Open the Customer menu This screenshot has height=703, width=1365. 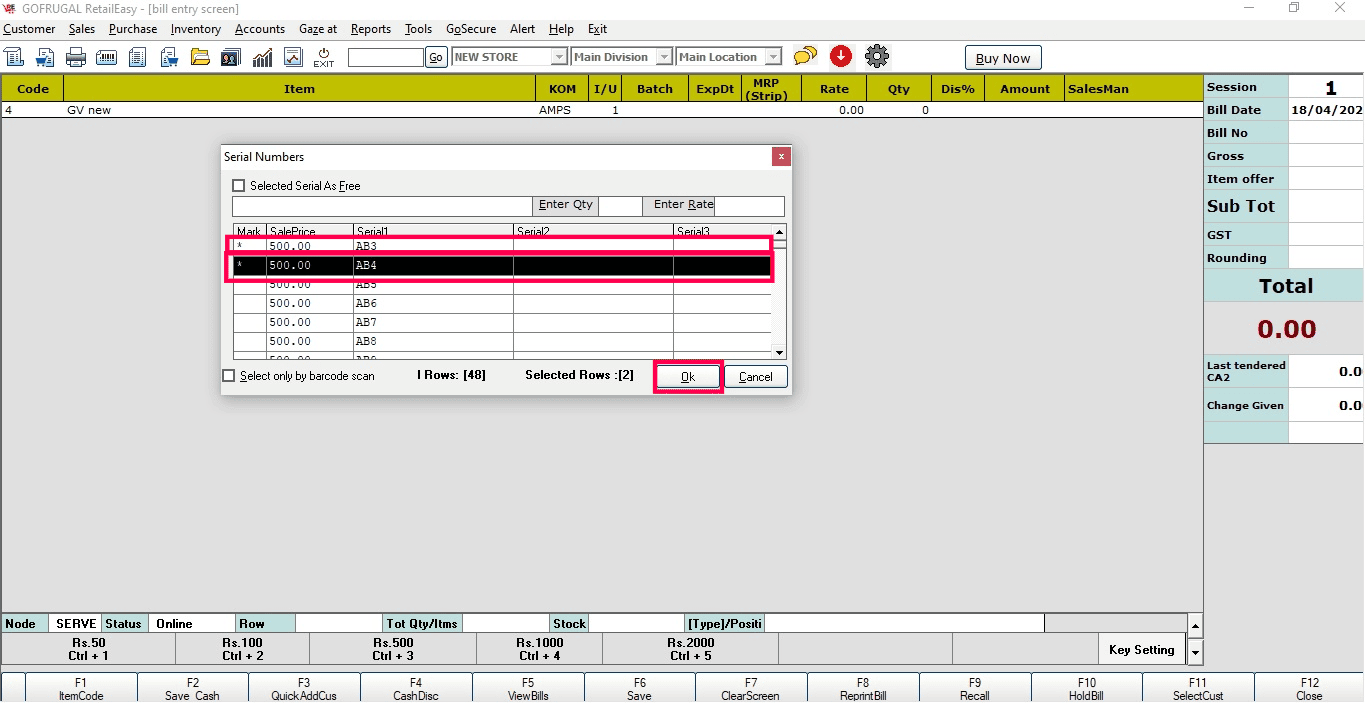point(29,29)
